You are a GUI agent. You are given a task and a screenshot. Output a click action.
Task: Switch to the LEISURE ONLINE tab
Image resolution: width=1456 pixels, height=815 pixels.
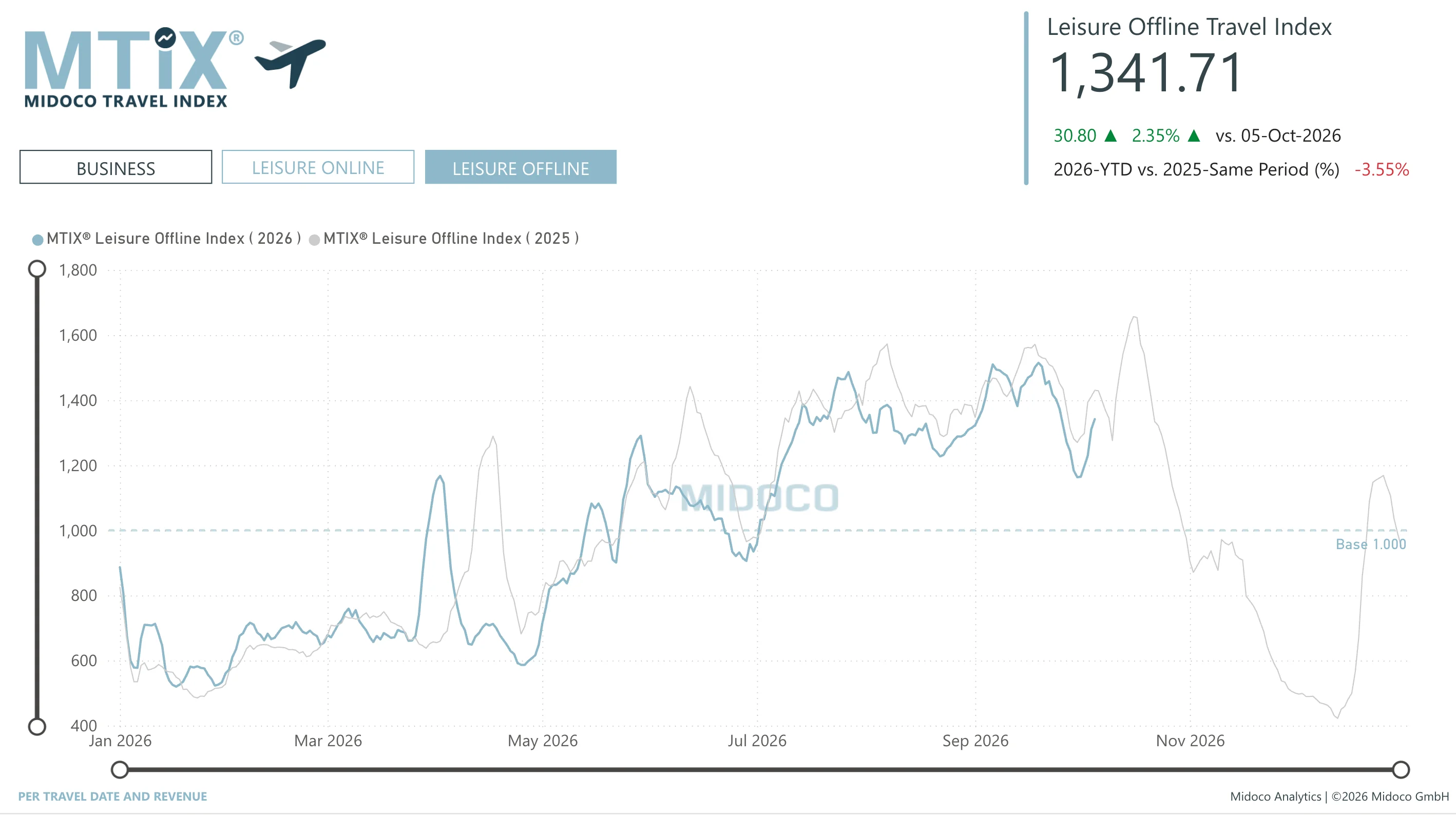coord(318,167)
